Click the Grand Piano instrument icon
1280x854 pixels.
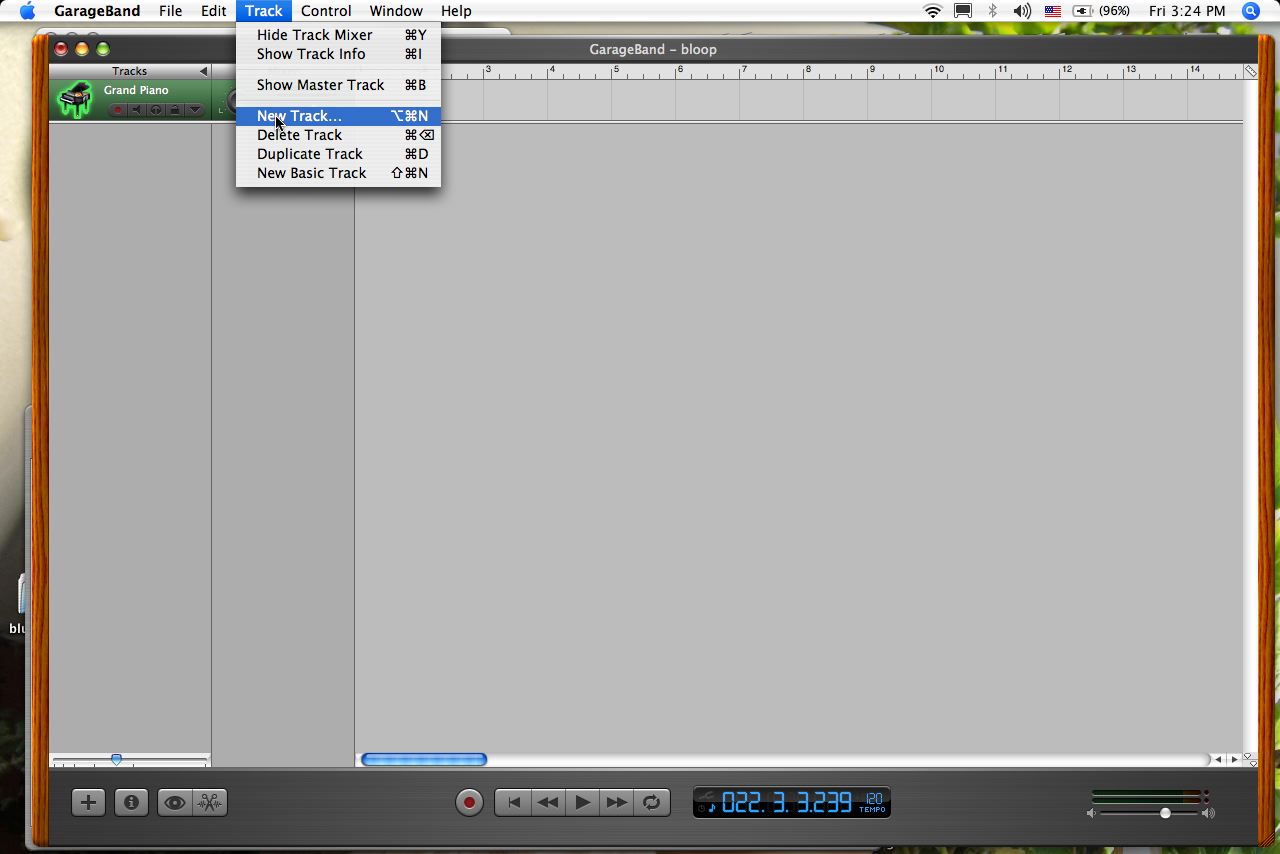[x=75, y=99]
